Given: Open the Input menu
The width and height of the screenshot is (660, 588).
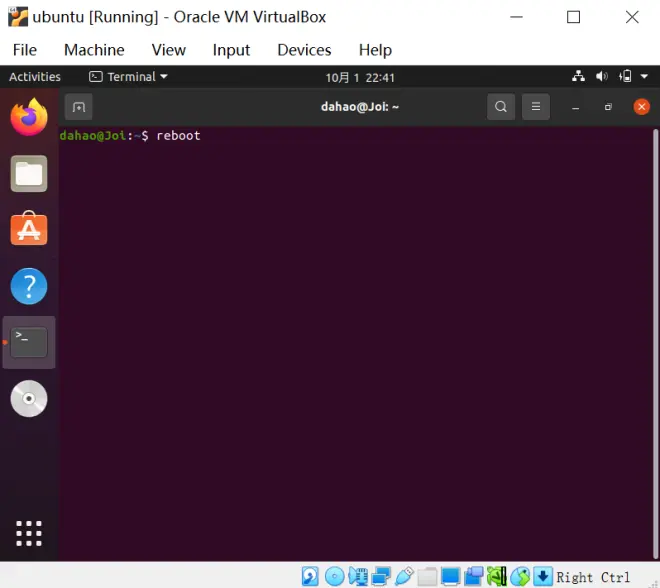Looking at the screenshot, I should coord(231,50).
